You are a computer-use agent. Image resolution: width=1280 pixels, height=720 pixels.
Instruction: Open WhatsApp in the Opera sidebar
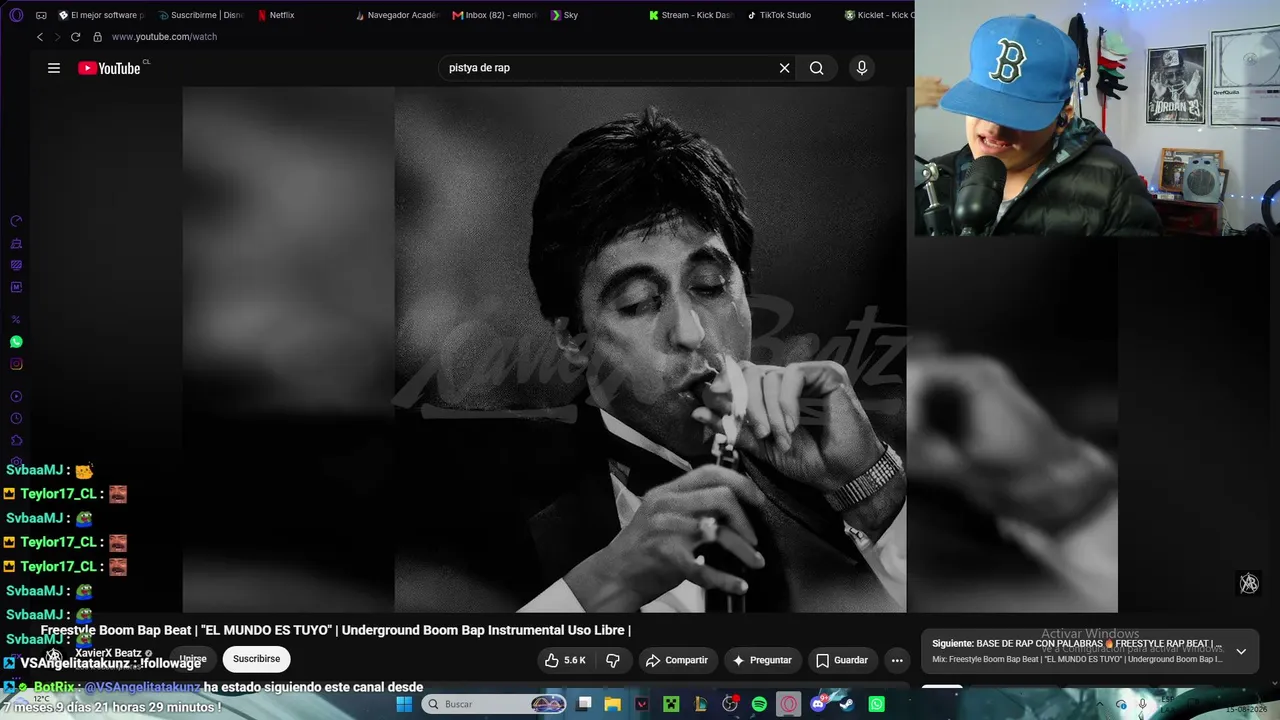coord(16,342)
